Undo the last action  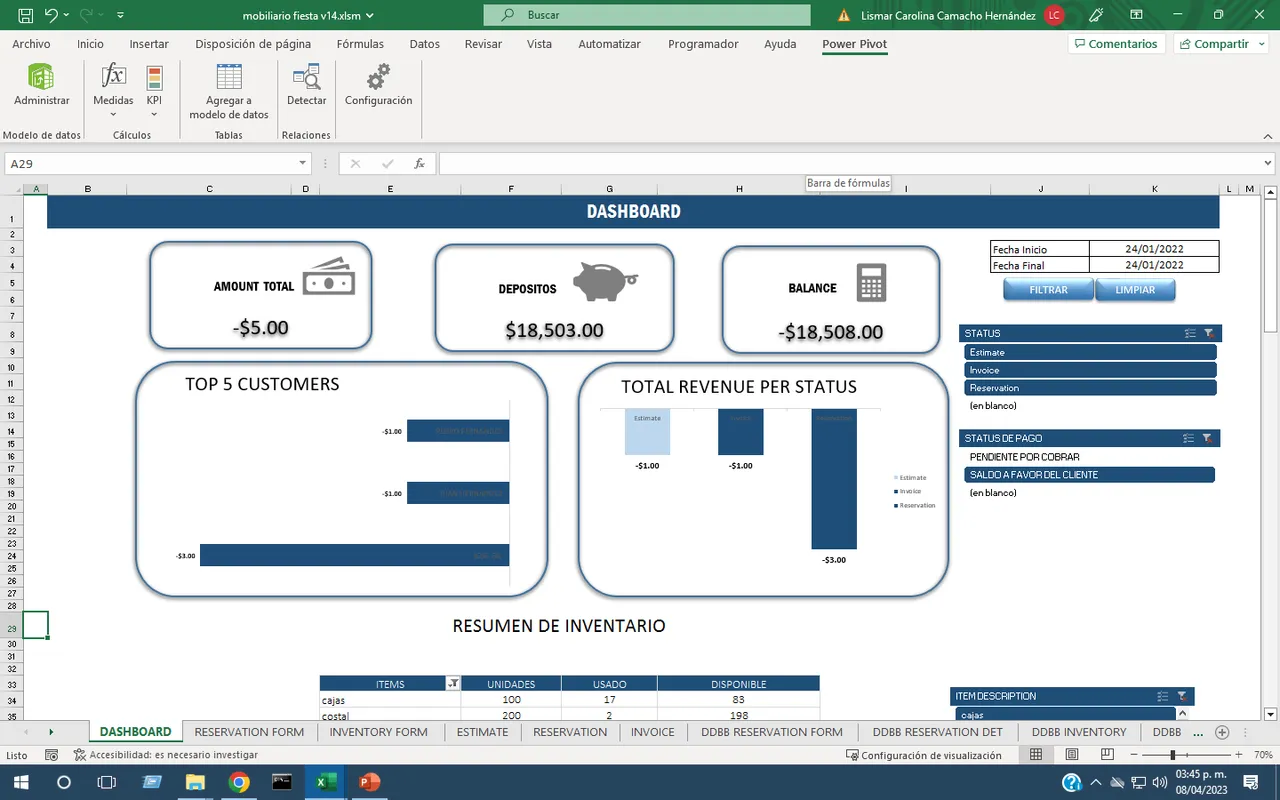(x=51, y=15)
